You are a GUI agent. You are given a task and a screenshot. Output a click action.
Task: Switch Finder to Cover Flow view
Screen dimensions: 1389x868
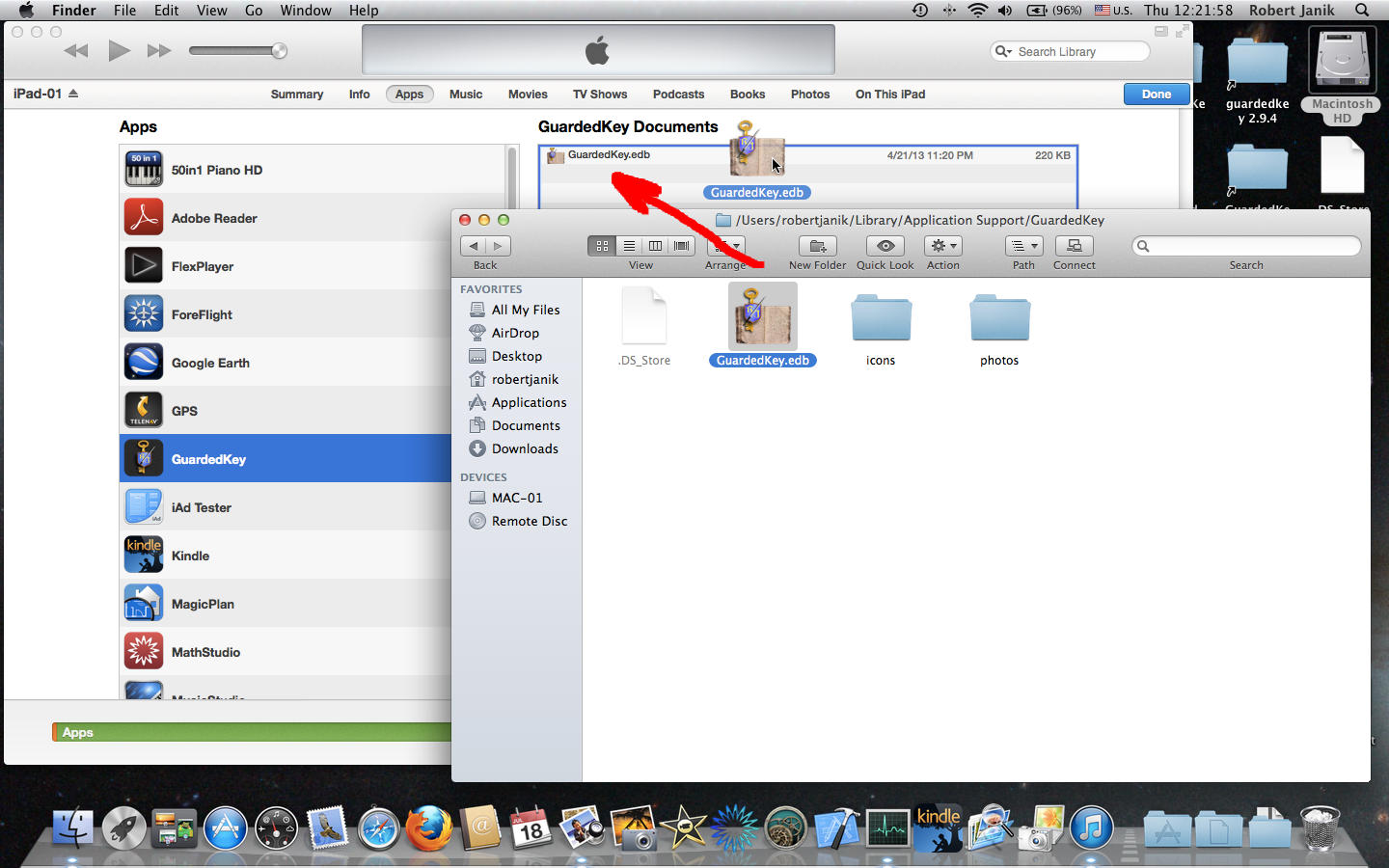(682, 246)
